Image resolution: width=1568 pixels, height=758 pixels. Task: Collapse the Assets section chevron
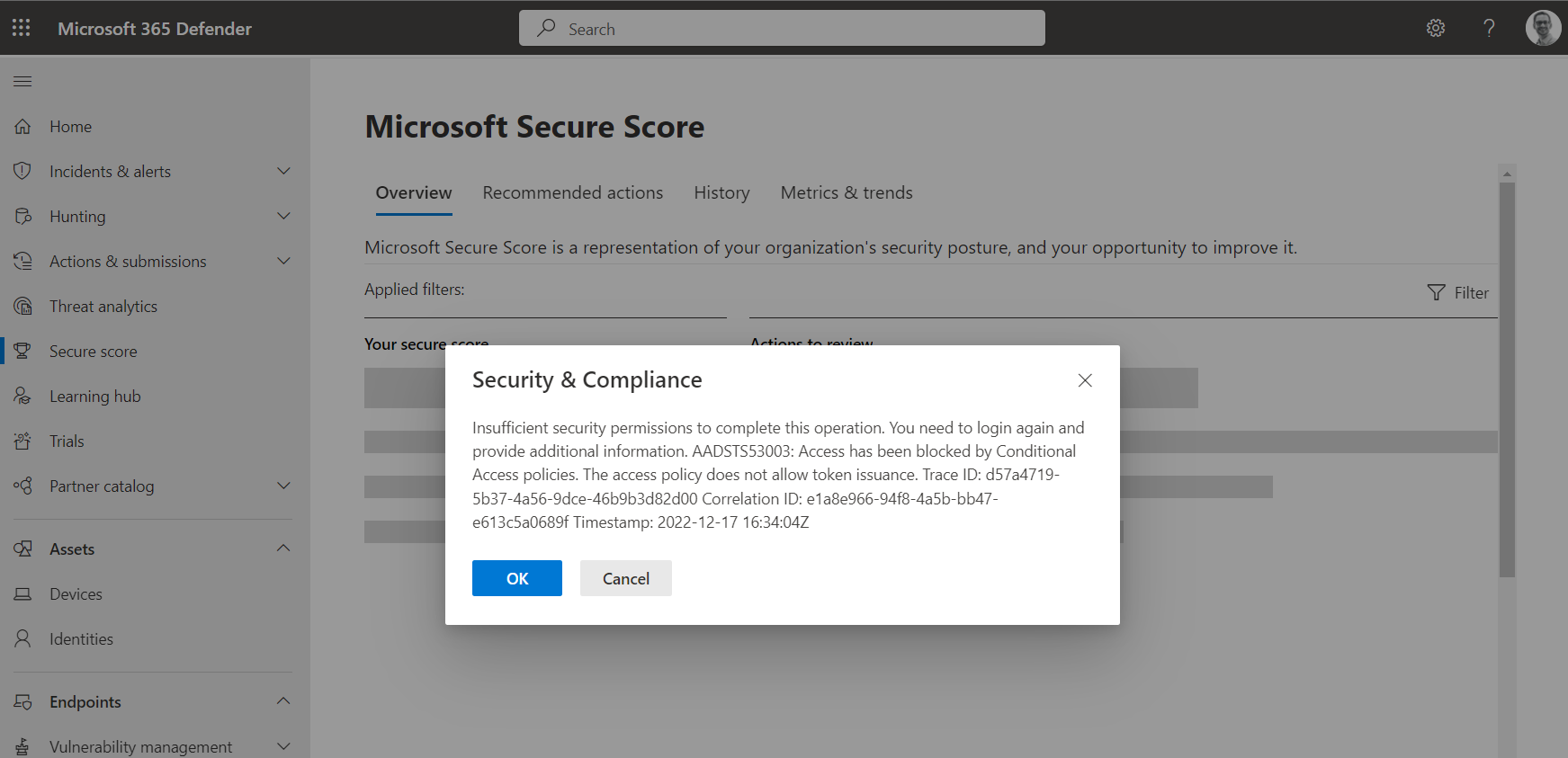pyautogui.click(x=283, y=548)
